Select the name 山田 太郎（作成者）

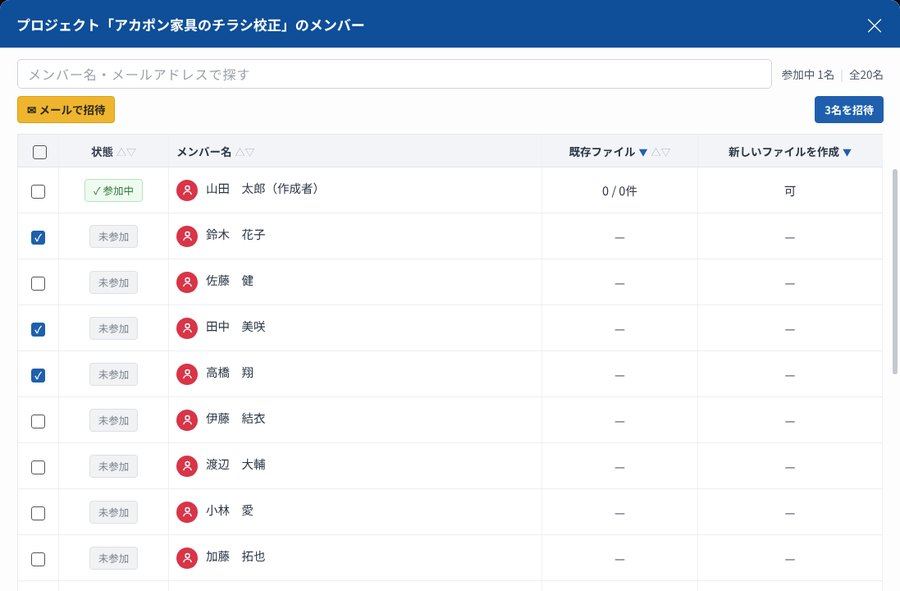click(263, 189)
